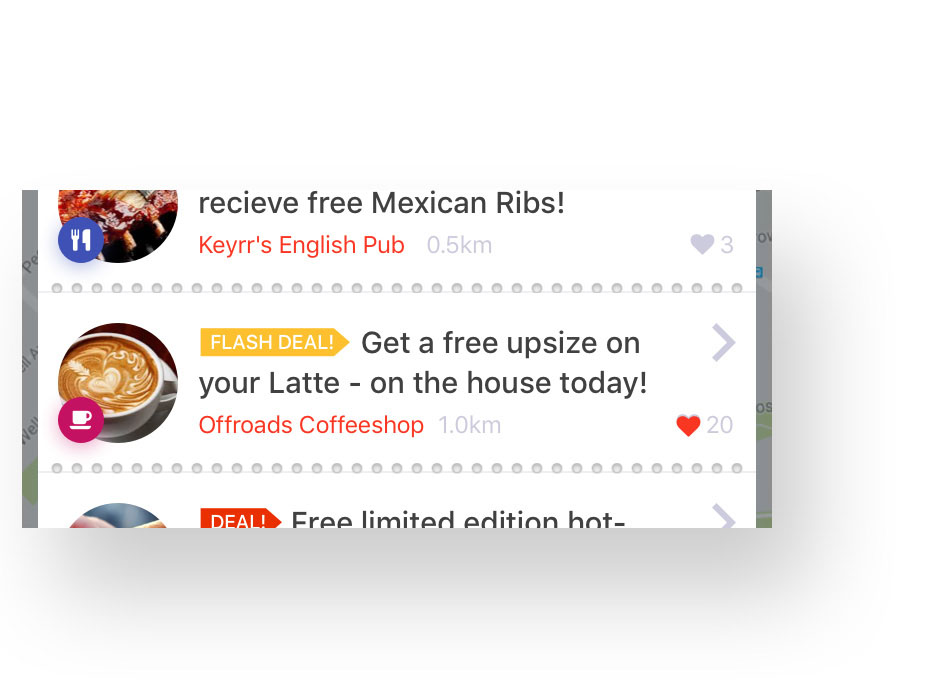Tap the pink coffee cup category badge
The image size is (940, 700).
[x=81, y=420]
